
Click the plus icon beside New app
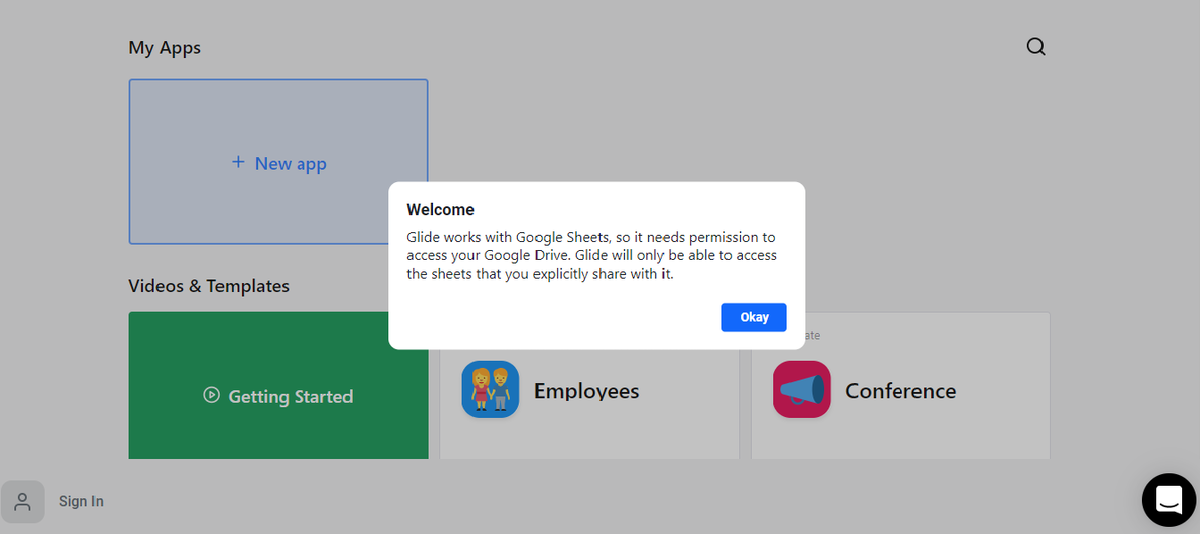(238, 162)
